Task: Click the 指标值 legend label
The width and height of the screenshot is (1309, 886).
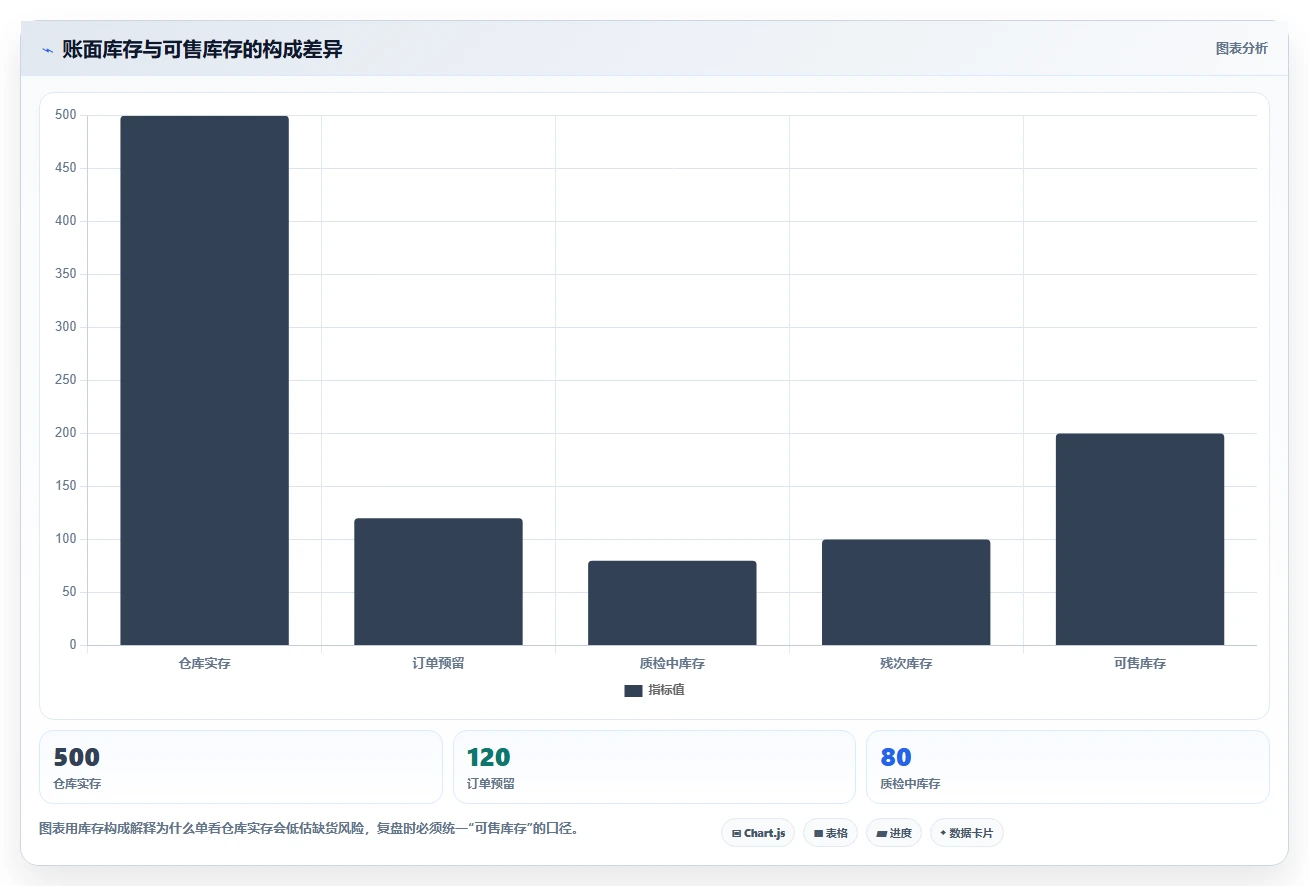Action: click(x=666, y=691)
